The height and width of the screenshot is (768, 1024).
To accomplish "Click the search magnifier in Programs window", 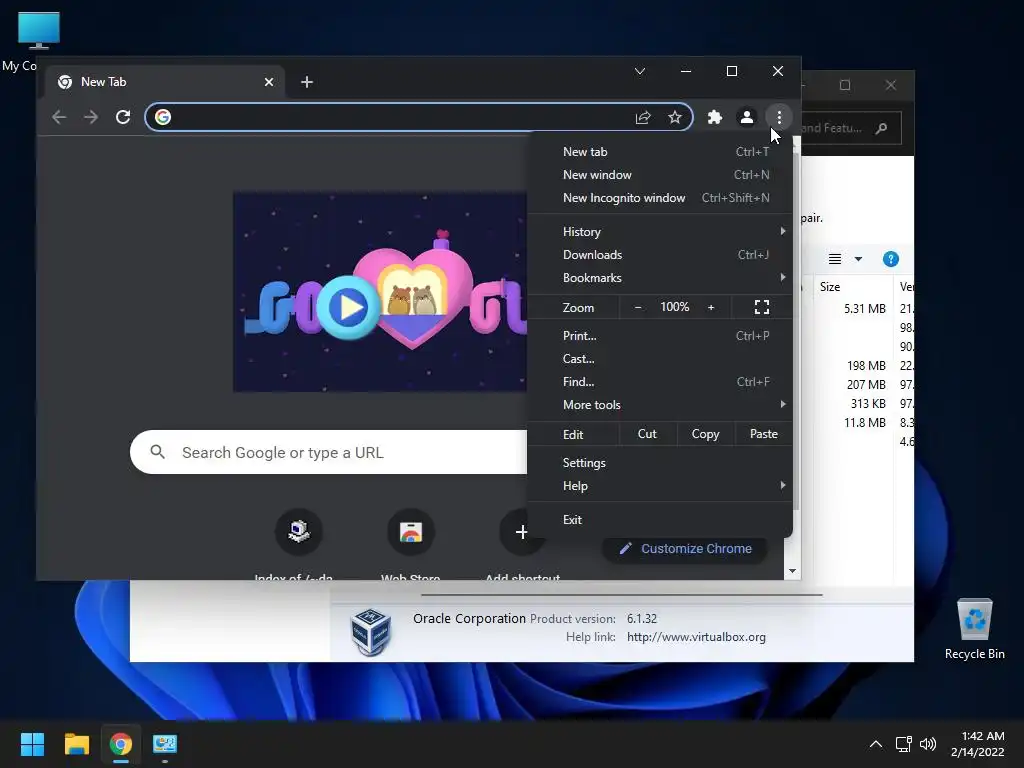I will (882, 128).
